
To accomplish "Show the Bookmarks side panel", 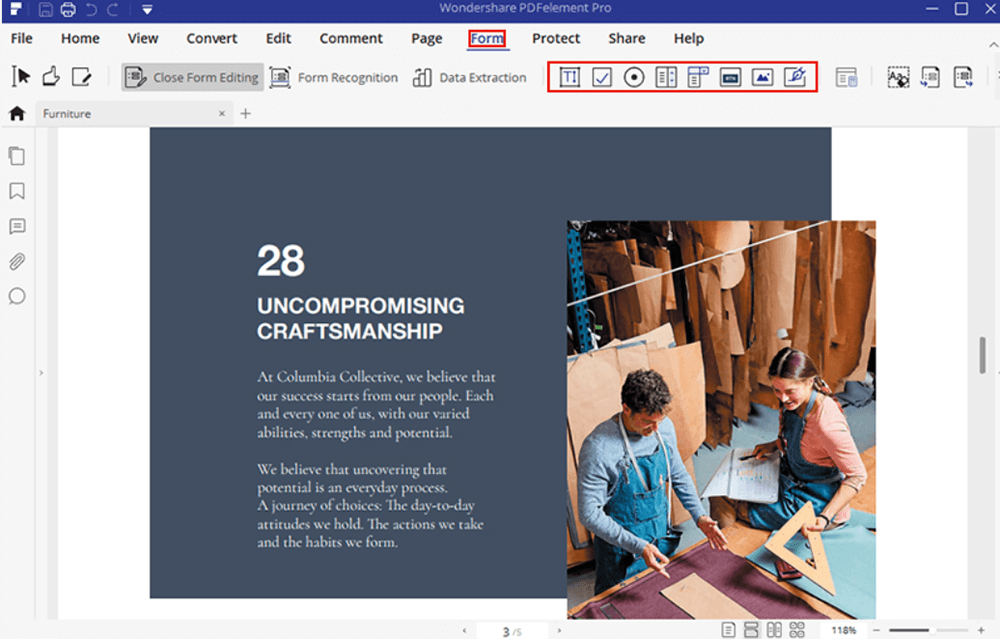I will coord(17,191).
